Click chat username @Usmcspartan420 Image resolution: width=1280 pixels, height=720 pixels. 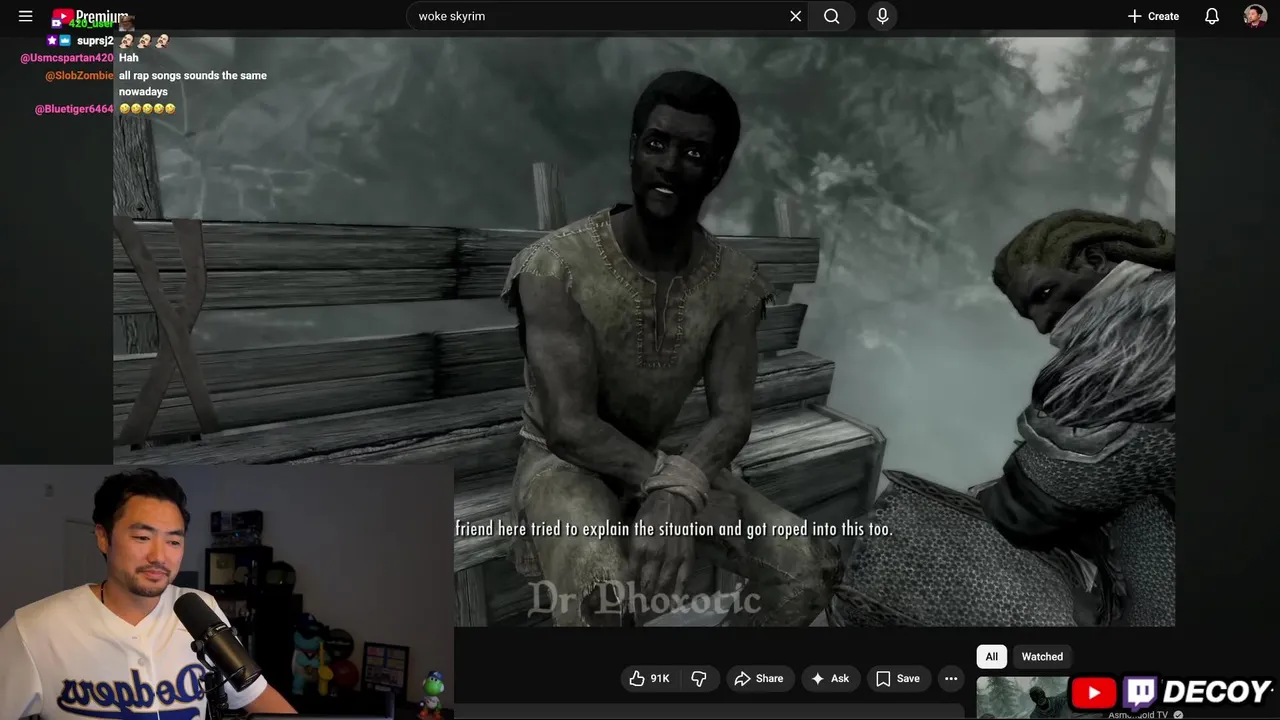tap(67, 58)
